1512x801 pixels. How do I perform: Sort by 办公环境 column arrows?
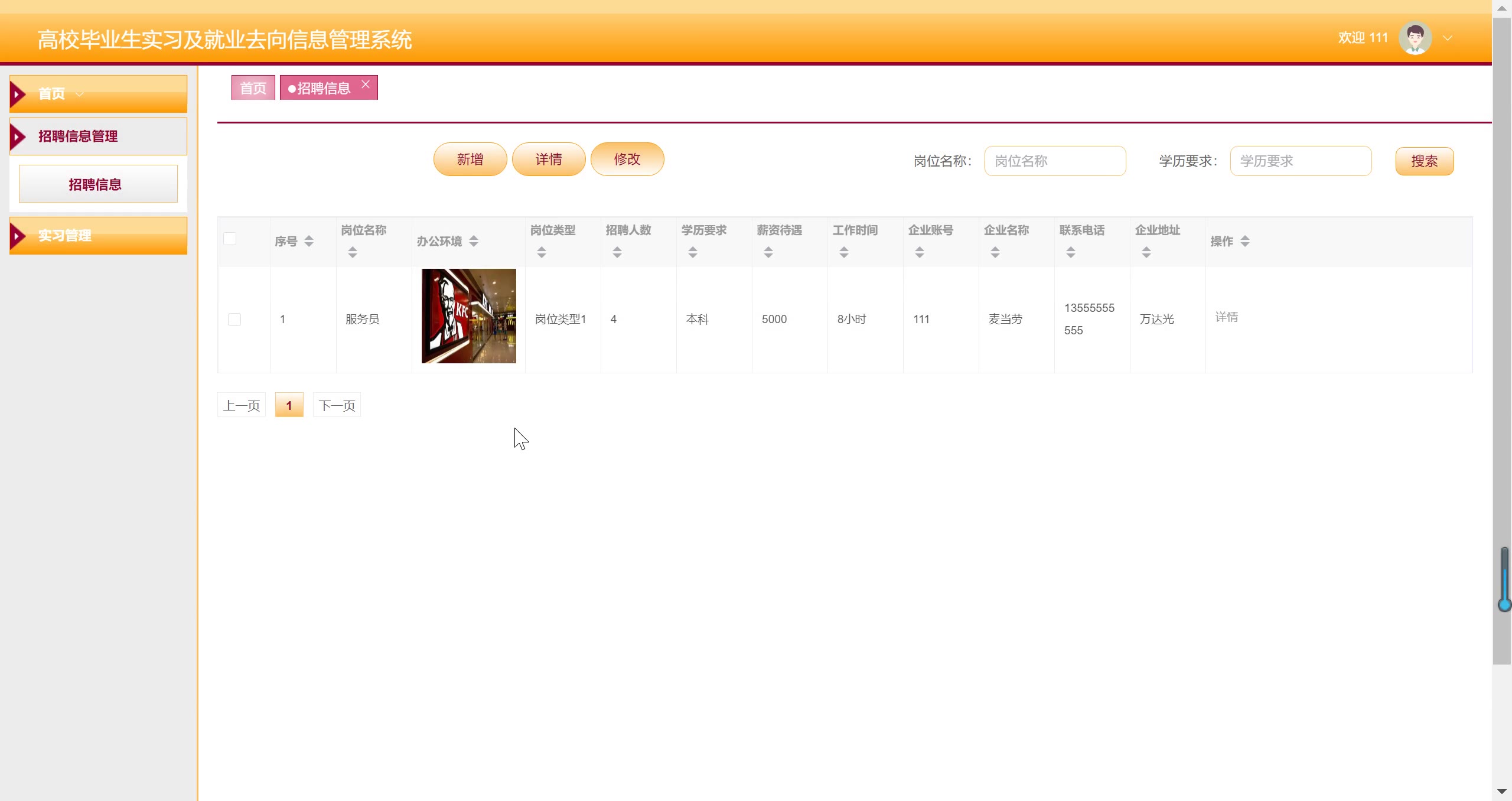(x=474, y=241)
